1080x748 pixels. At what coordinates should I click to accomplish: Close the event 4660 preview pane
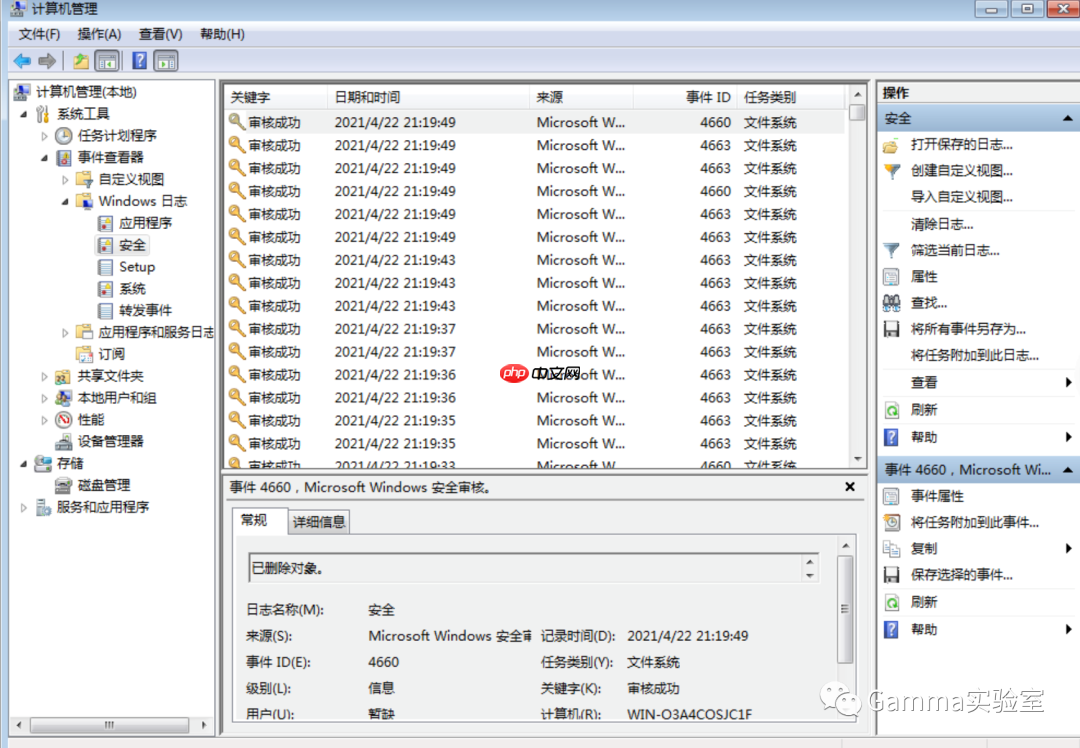coord(850,487)
